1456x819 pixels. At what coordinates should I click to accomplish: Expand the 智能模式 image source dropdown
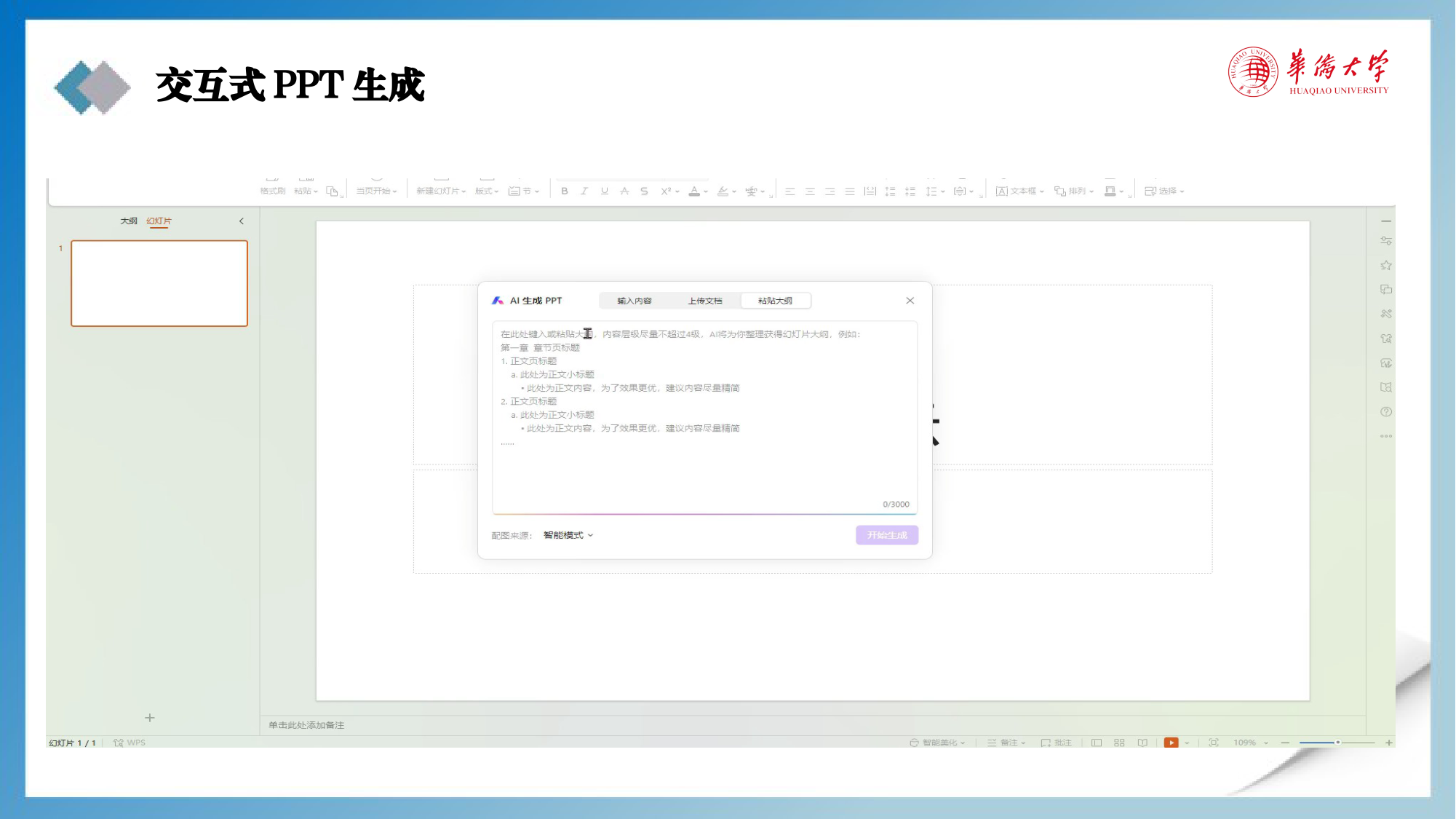568,535
